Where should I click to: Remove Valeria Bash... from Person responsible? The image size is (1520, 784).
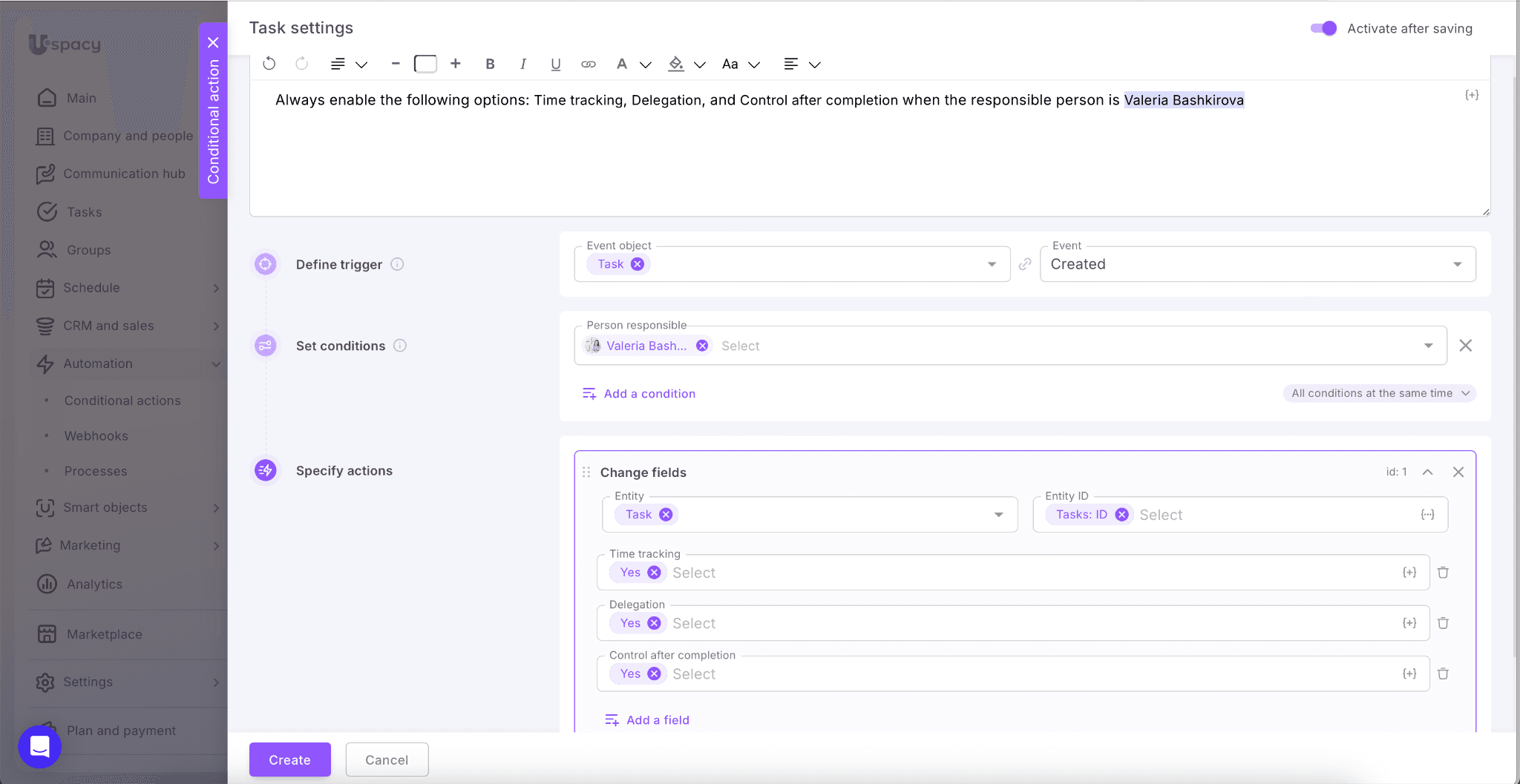click(702, 346)
